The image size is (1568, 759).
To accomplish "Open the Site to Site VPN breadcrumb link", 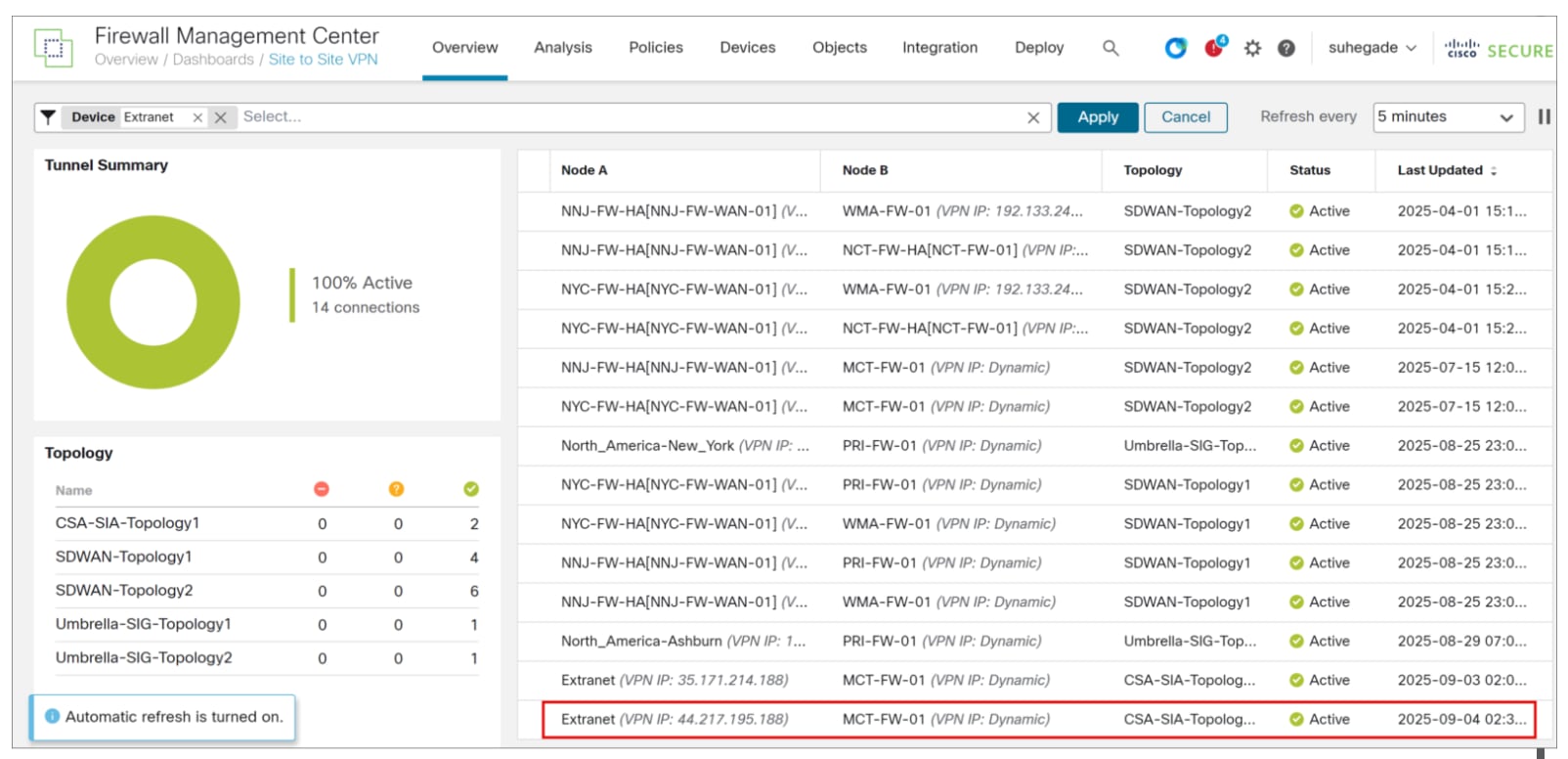I will (x=324, y=60).
